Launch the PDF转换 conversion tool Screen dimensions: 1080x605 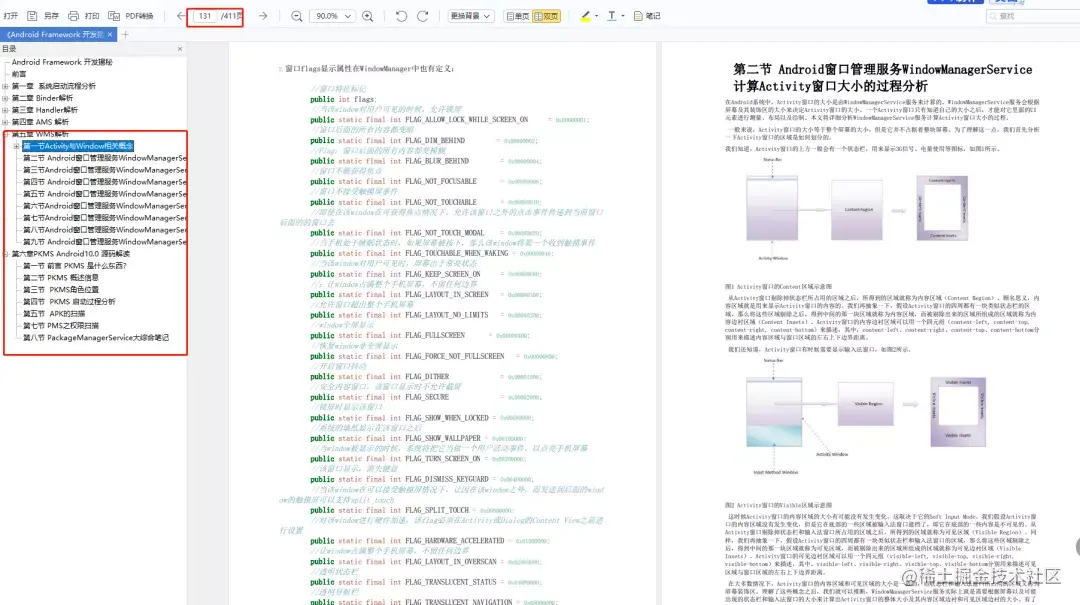(x=115, y=15)
